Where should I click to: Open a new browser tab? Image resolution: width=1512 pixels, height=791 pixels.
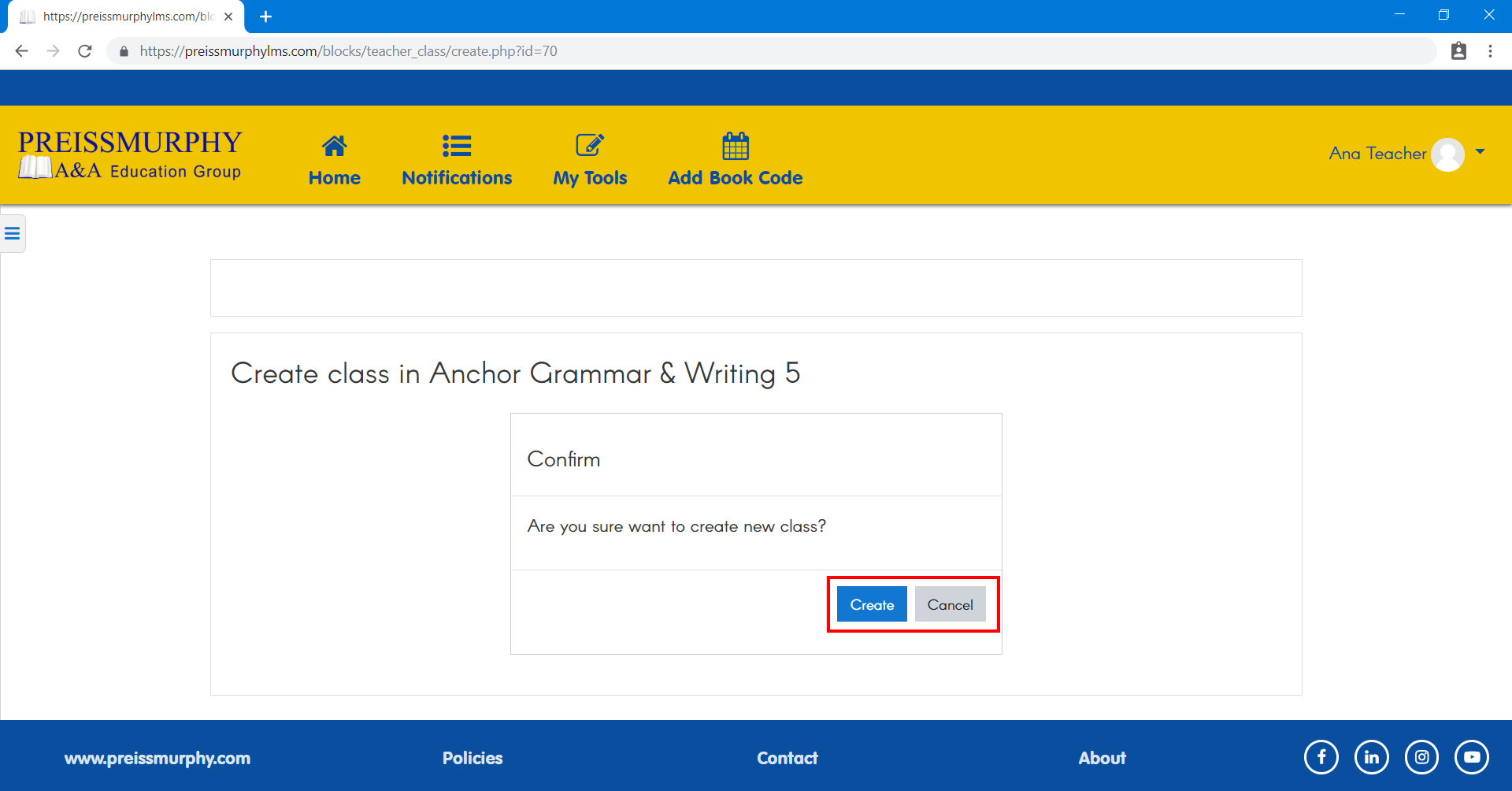[265, 17]
